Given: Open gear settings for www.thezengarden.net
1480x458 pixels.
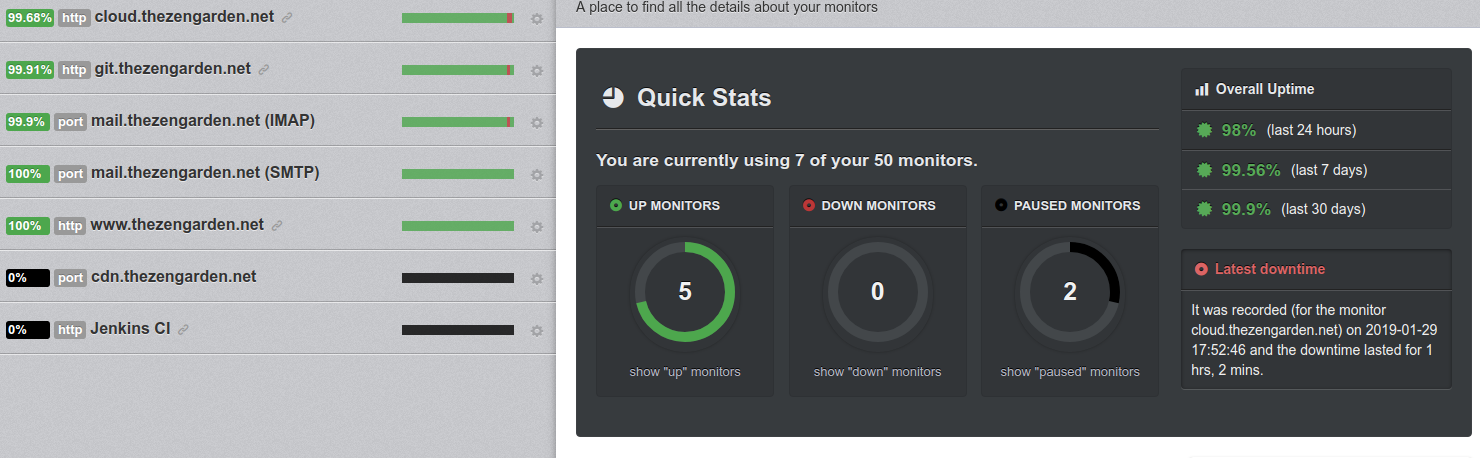Looking at the screenshot, I should pos(537,227).
